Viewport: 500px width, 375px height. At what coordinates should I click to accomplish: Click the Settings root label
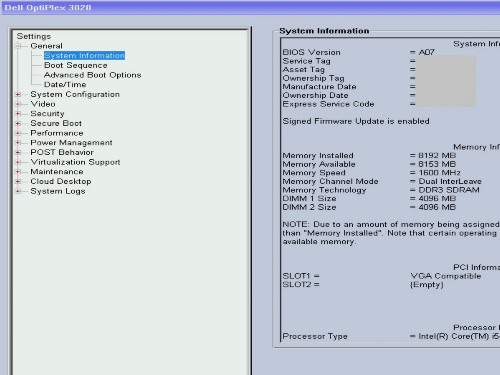(34, 36)
